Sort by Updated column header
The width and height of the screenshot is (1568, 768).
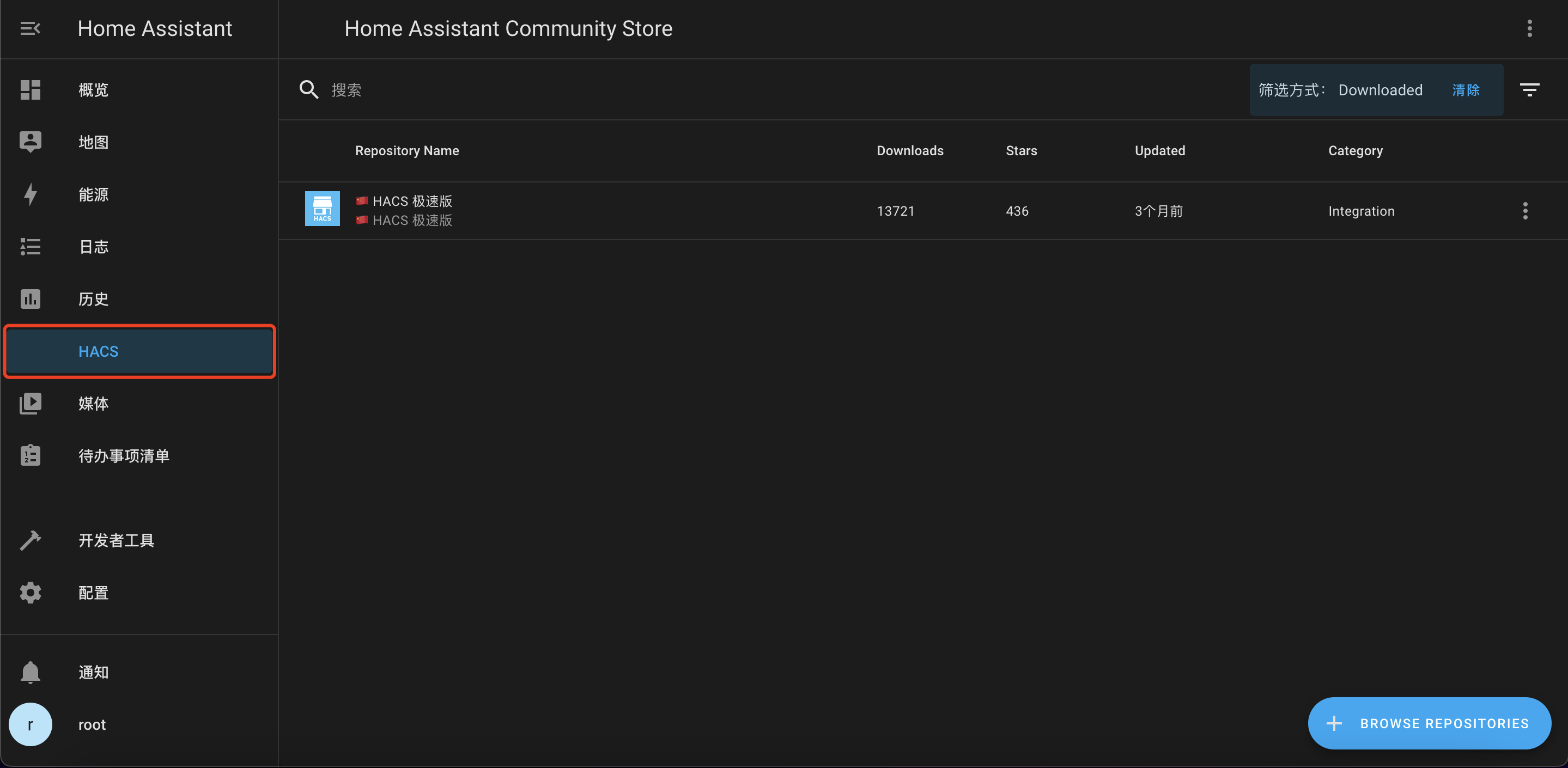pyautogui.click(x=1159, y=150)
